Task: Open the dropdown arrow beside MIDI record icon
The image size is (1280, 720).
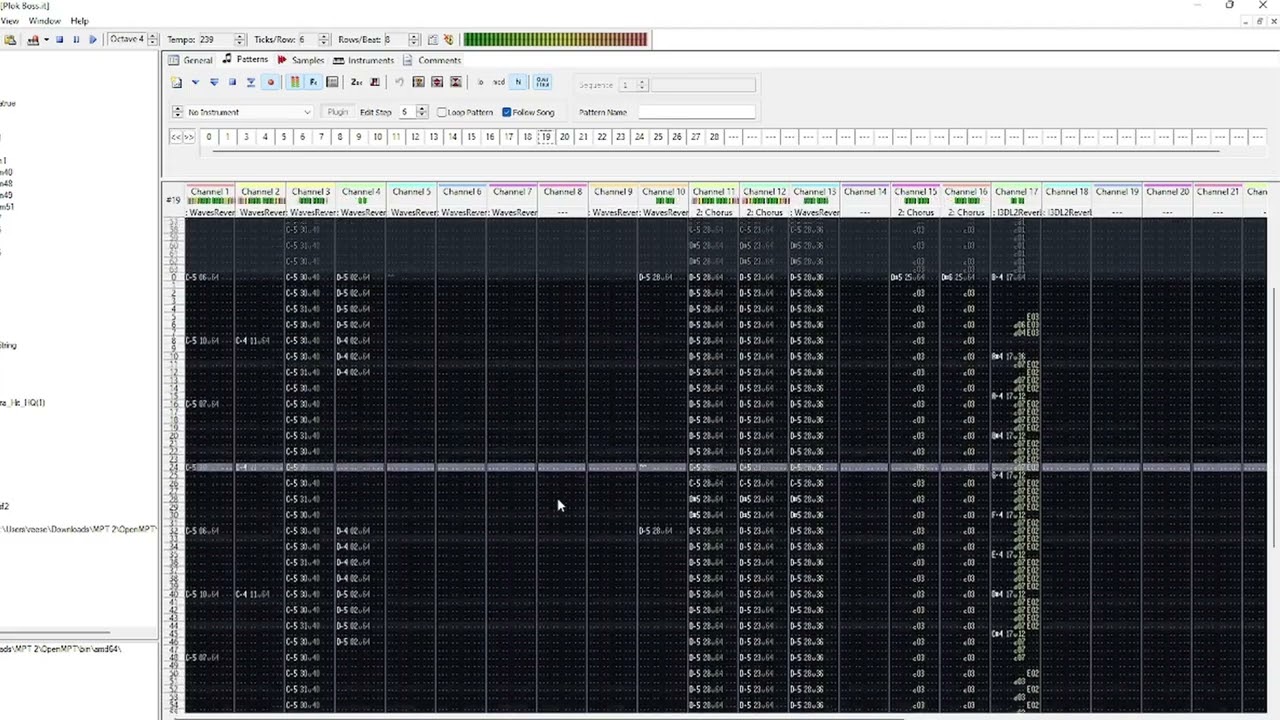Action: [x=46, y=39]
